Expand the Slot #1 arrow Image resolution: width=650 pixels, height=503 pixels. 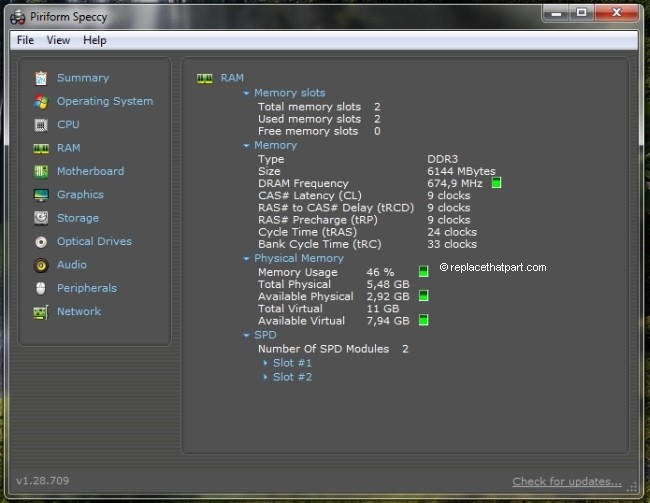pos(265,363)
